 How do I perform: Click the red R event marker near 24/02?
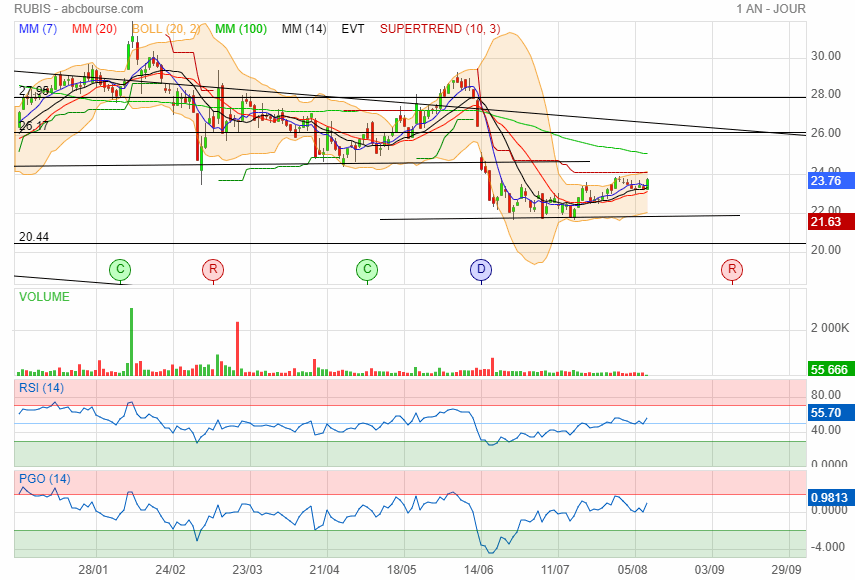tap(213, 269)
